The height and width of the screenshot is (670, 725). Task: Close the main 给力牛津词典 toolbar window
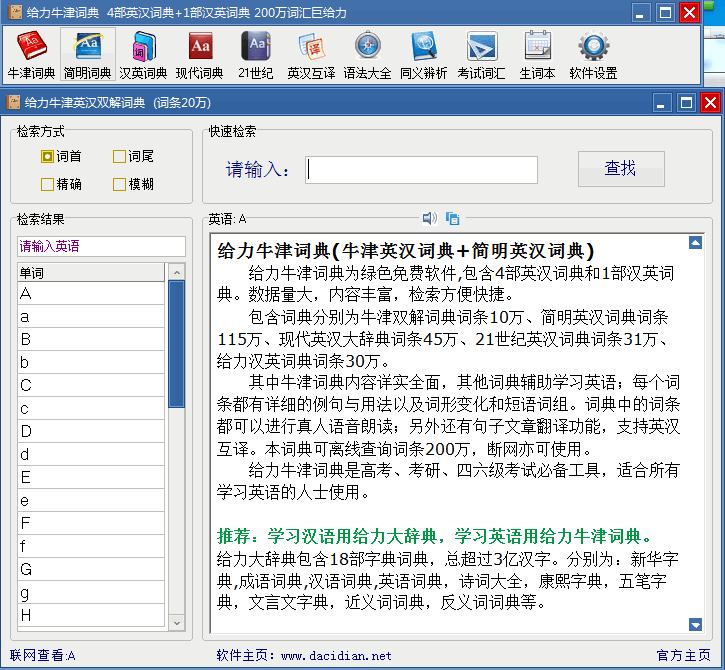click(689, 12)
